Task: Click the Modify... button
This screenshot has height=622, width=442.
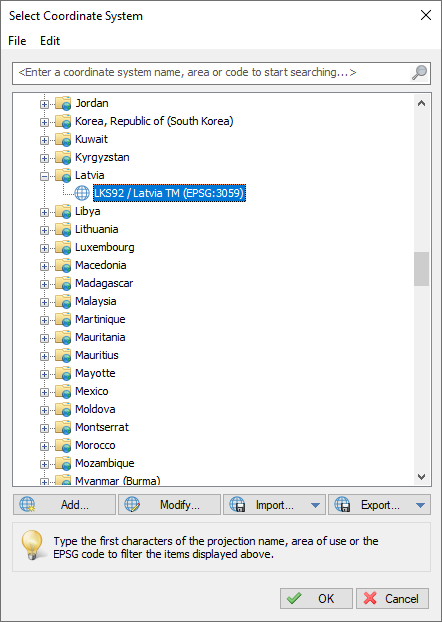Action: pos(169,505)
